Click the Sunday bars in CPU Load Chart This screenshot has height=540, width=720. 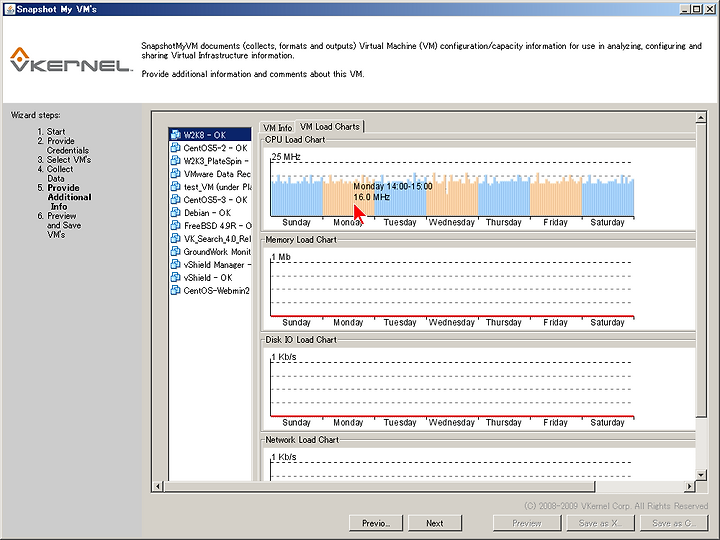click(x=297, y=197)
